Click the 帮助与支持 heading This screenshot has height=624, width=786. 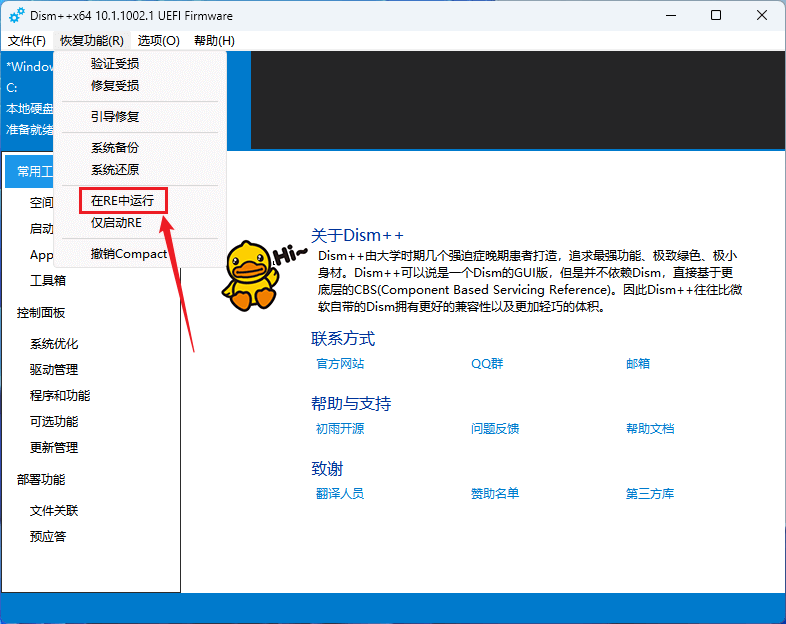pos(351,404)
